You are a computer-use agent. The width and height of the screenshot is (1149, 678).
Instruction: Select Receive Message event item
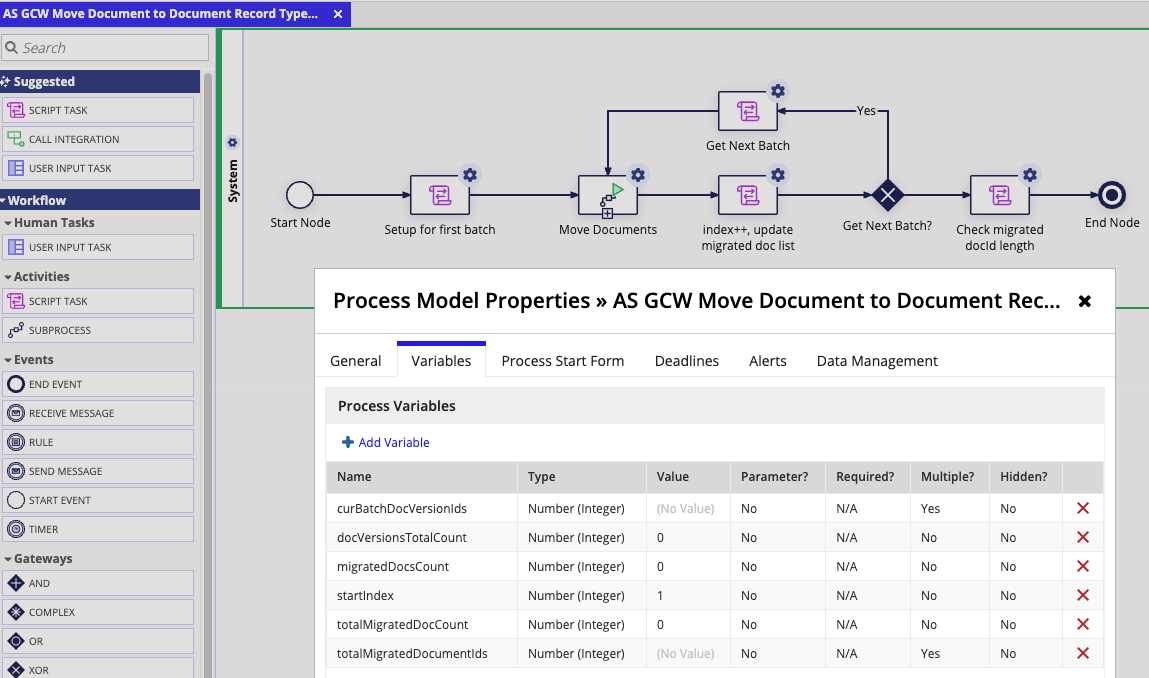tap(98, 413)
